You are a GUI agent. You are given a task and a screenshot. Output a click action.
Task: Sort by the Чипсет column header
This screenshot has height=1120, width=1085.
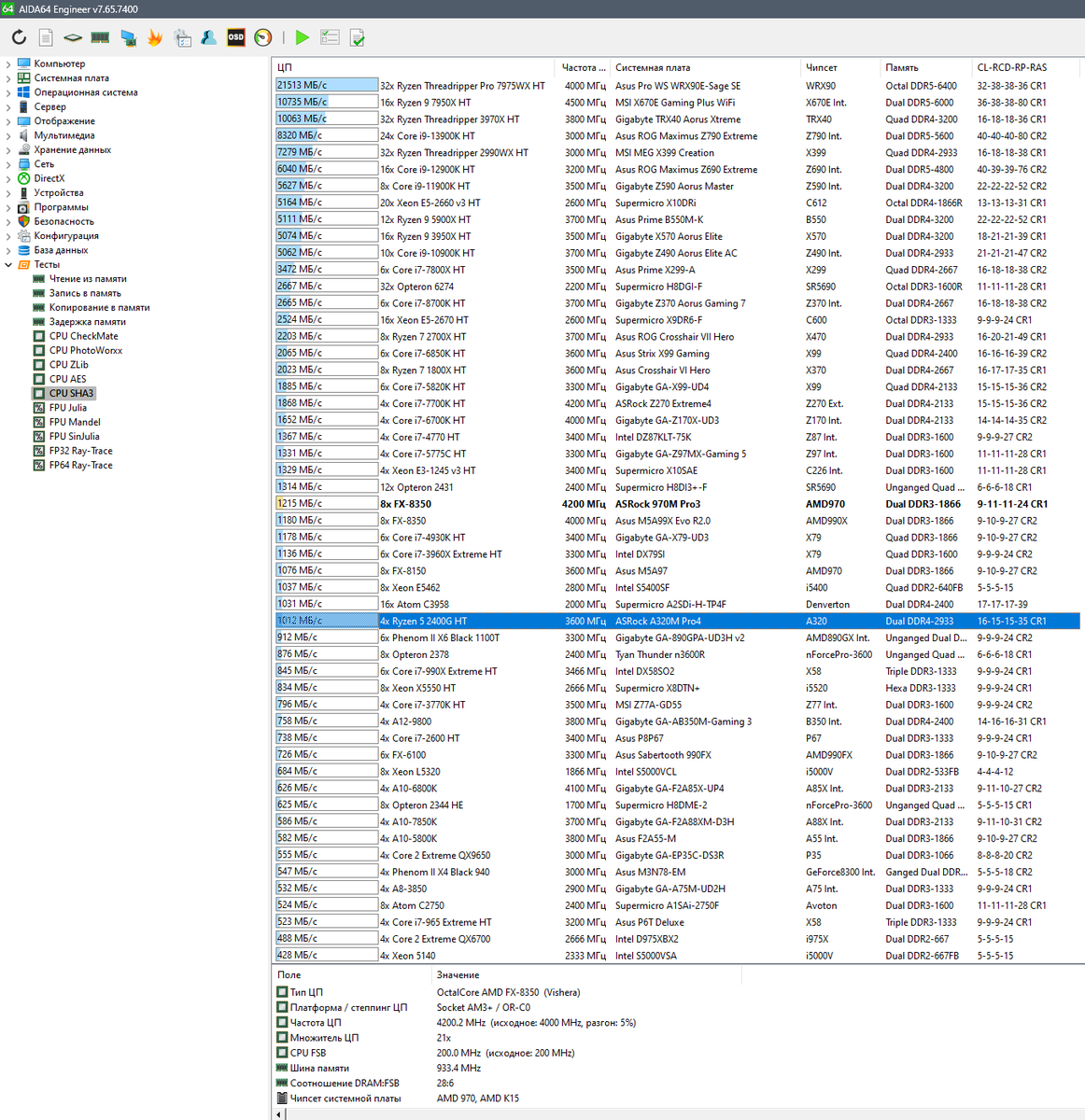pyautogui.click(x=841, y=67)
